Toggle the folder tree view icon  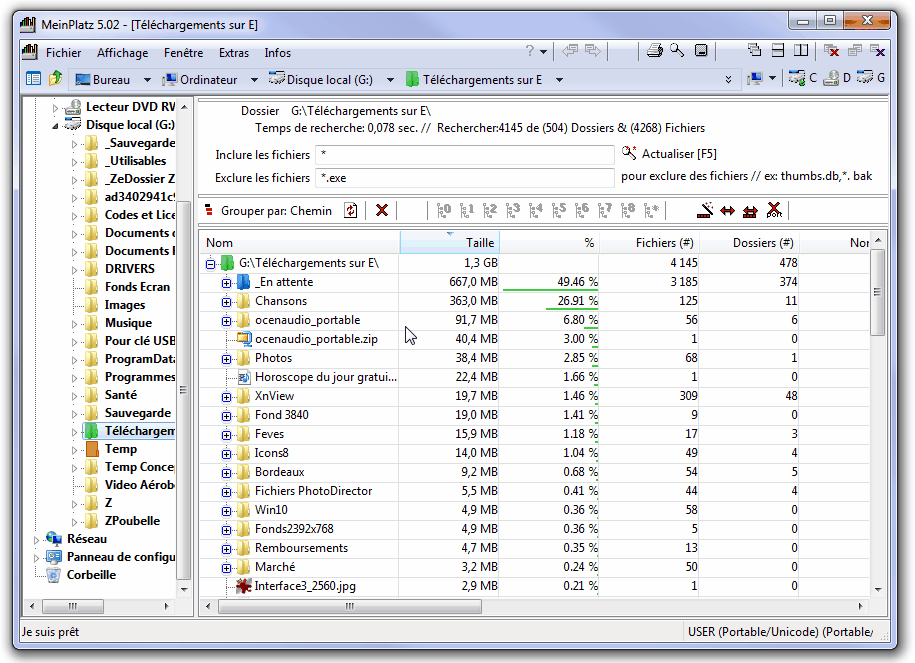coord(33,78)
